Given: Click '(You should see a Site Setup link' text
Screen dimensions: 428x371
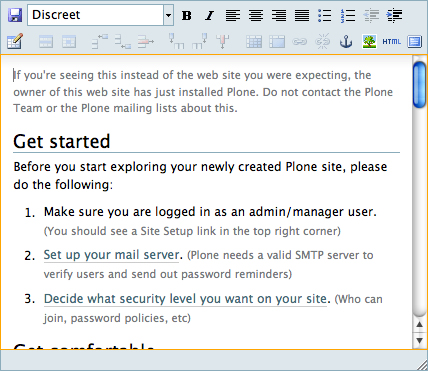Looking at the screenshot, I should [192, 231].
